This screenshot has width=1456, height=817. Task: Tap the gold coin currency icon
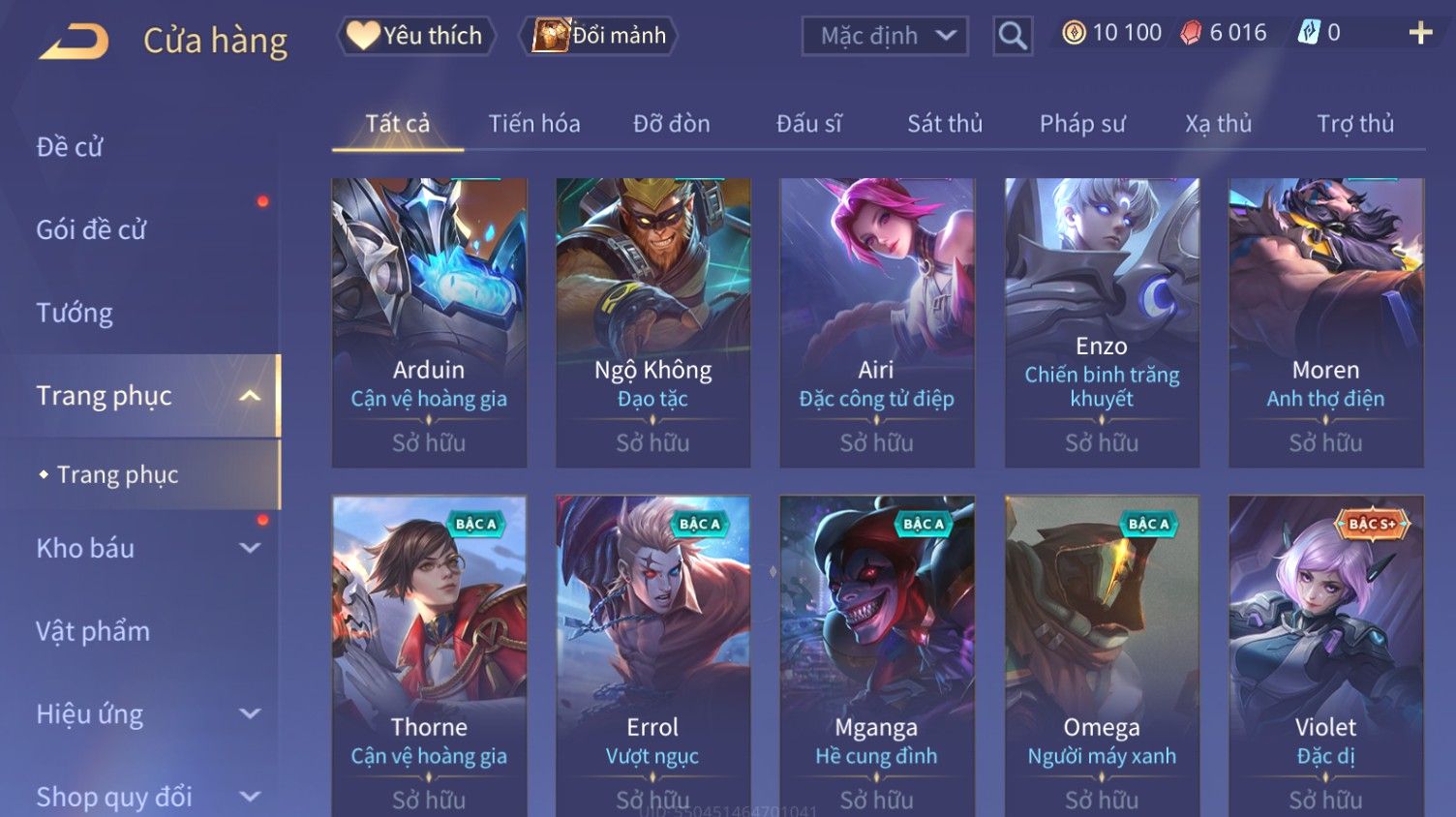click(1074, 33)
